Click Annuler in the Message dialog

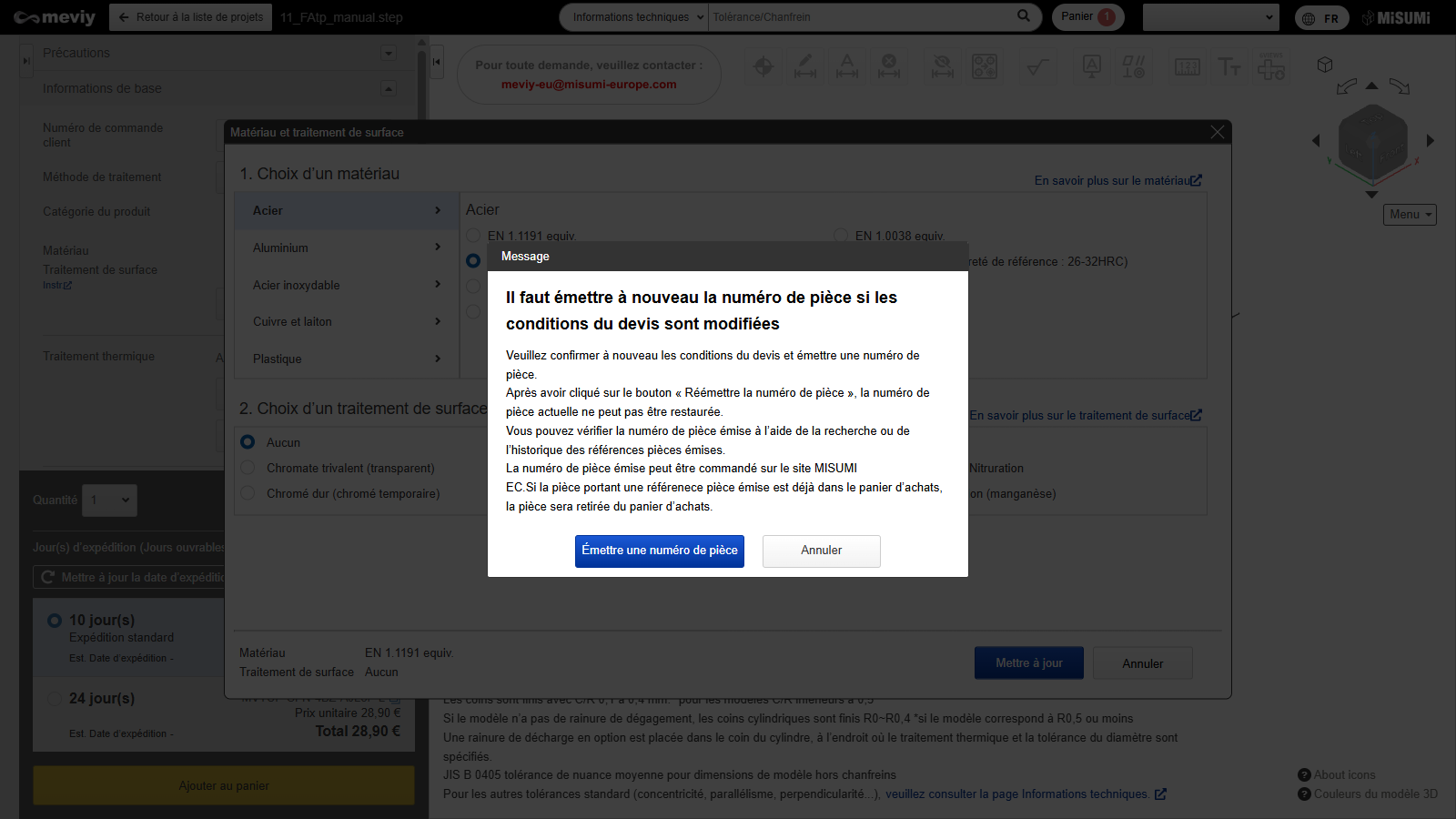click(x=821, y=551)
